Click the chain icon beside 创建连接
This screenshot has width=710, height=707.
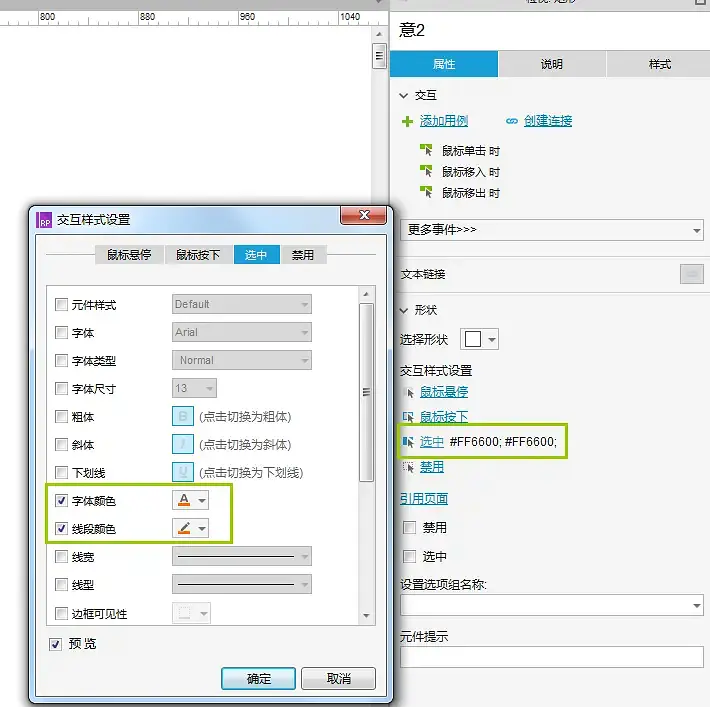[x=512, y=121]
